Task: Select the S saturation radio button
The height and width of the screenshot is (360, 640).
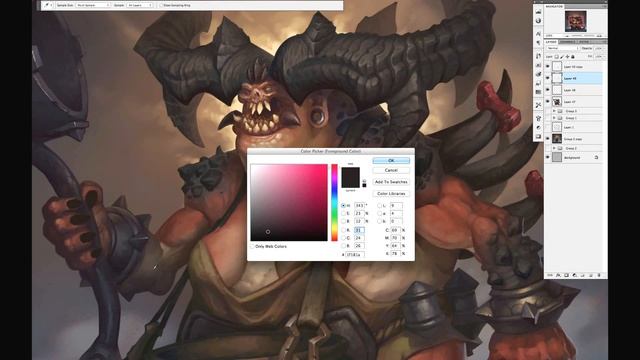Action: 343,213
